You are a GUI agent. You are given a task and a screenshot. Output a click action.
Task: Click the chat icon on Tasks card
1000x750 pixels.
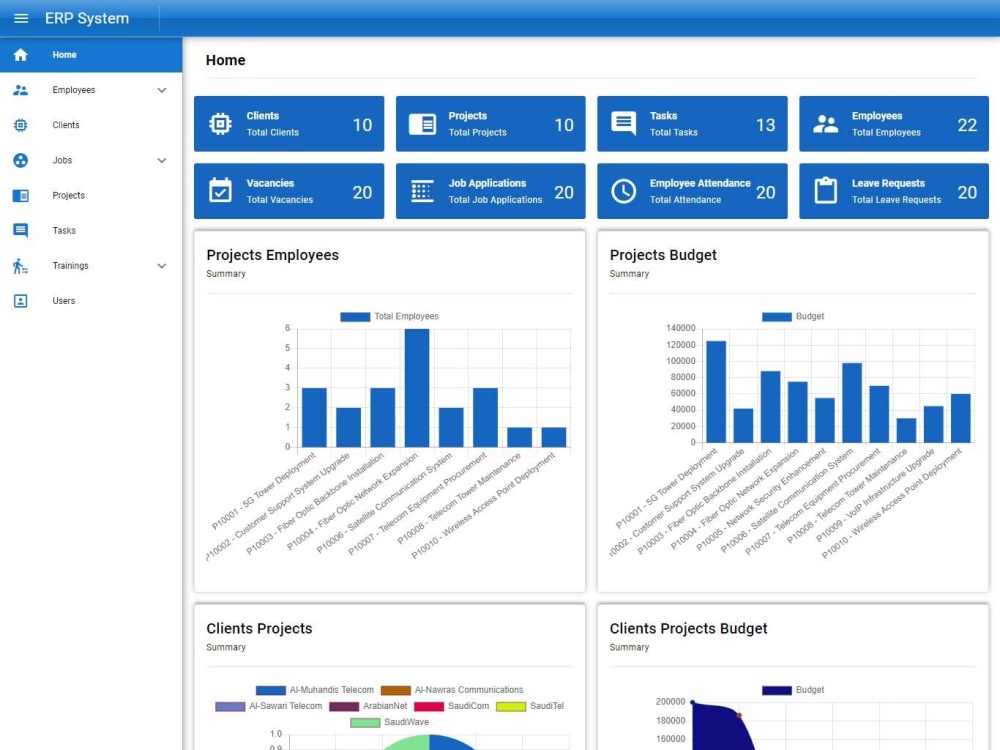click(x=623, y=124)
